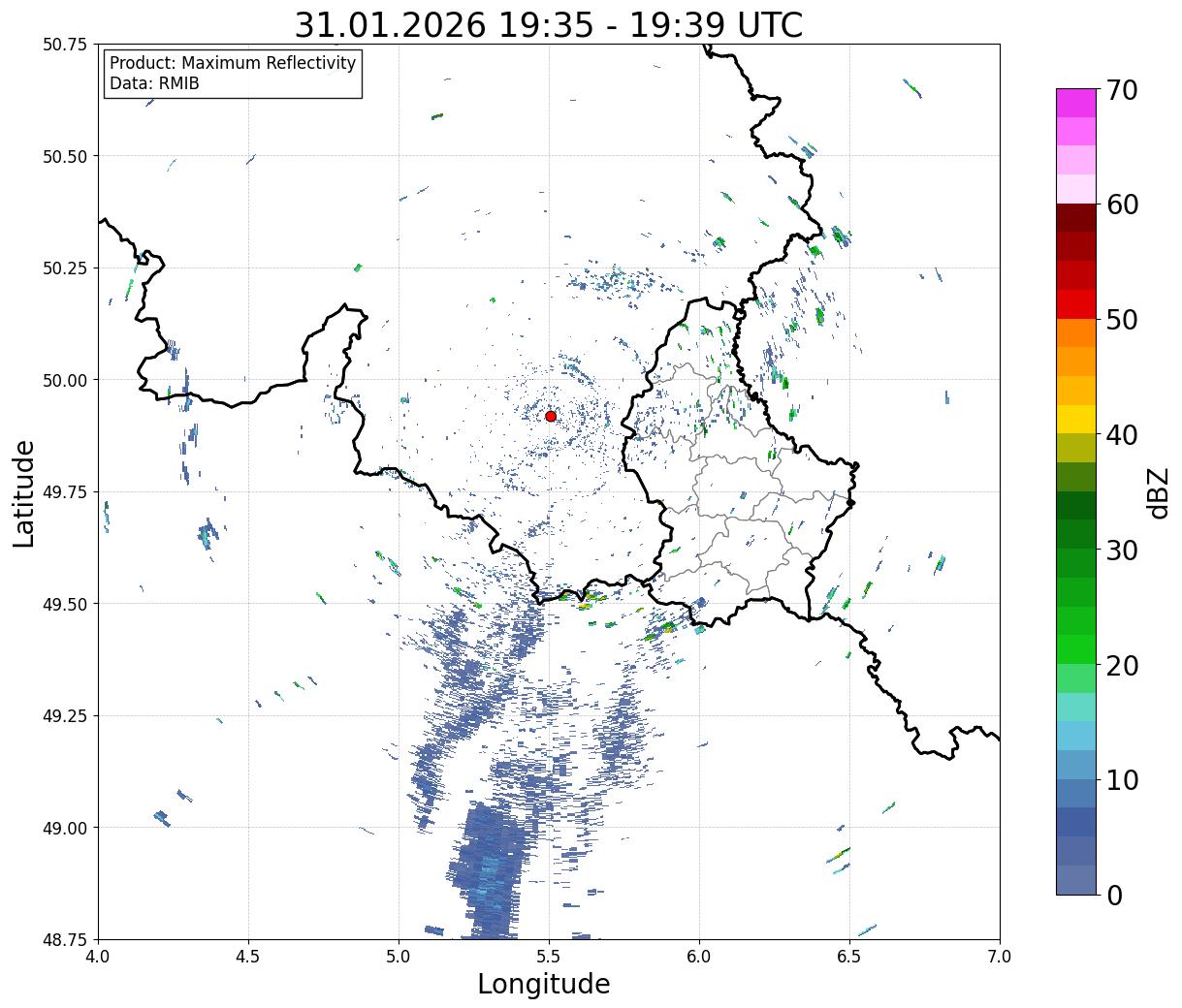This screenshot has width=1182, height=1008.
Task: Click the colorbar label 30
Action: coord(1122,550)
